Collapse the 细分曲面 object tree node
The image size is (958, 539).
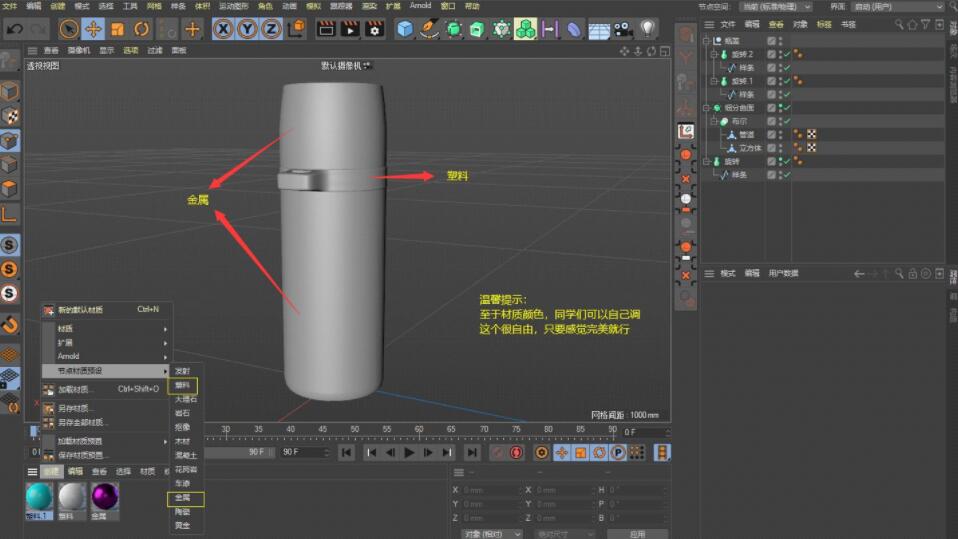click(706, 108)
